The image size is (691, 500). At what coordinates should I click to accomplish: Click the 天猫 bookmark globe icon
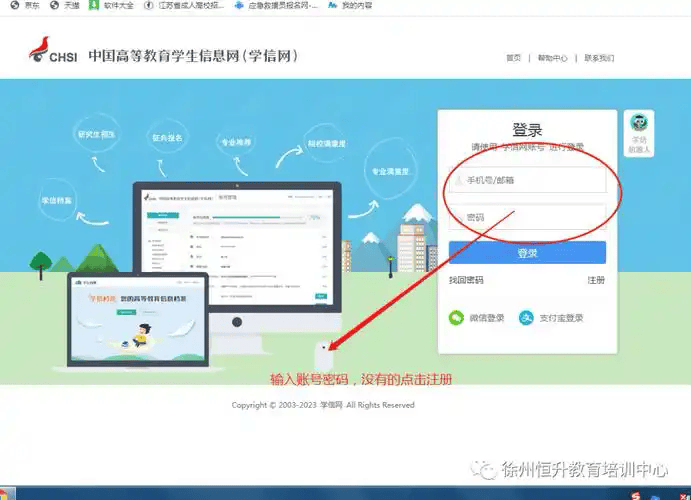point(55,5)
